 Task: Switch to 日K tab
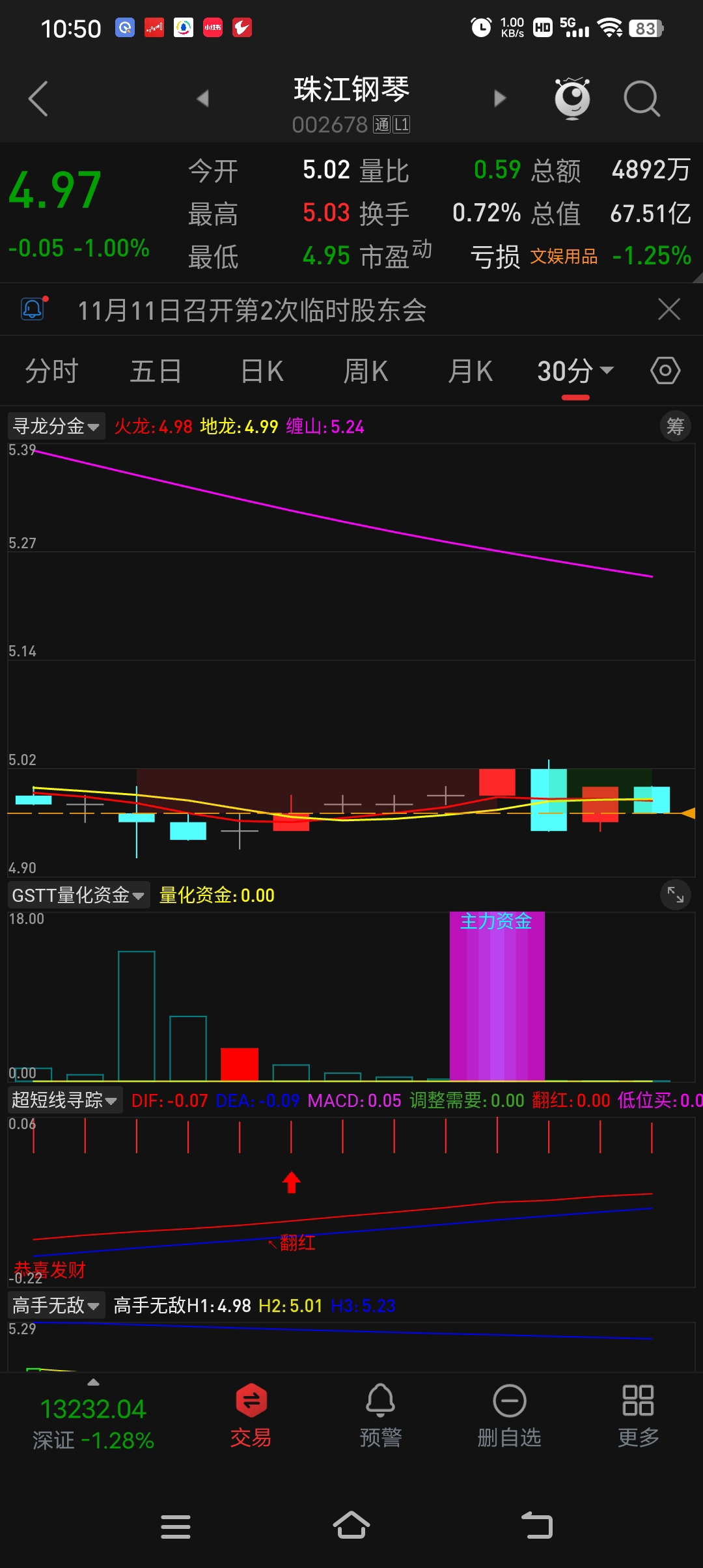tap(262, 371)
